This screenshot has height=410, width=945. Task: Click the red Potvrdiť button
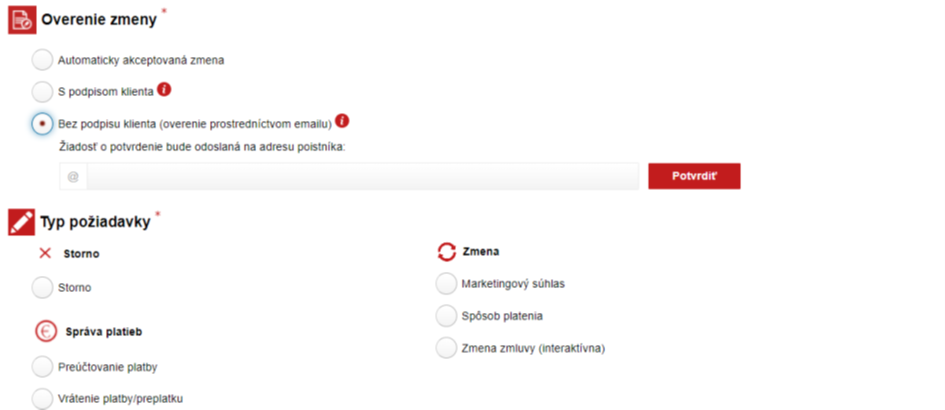coord(694,176)
